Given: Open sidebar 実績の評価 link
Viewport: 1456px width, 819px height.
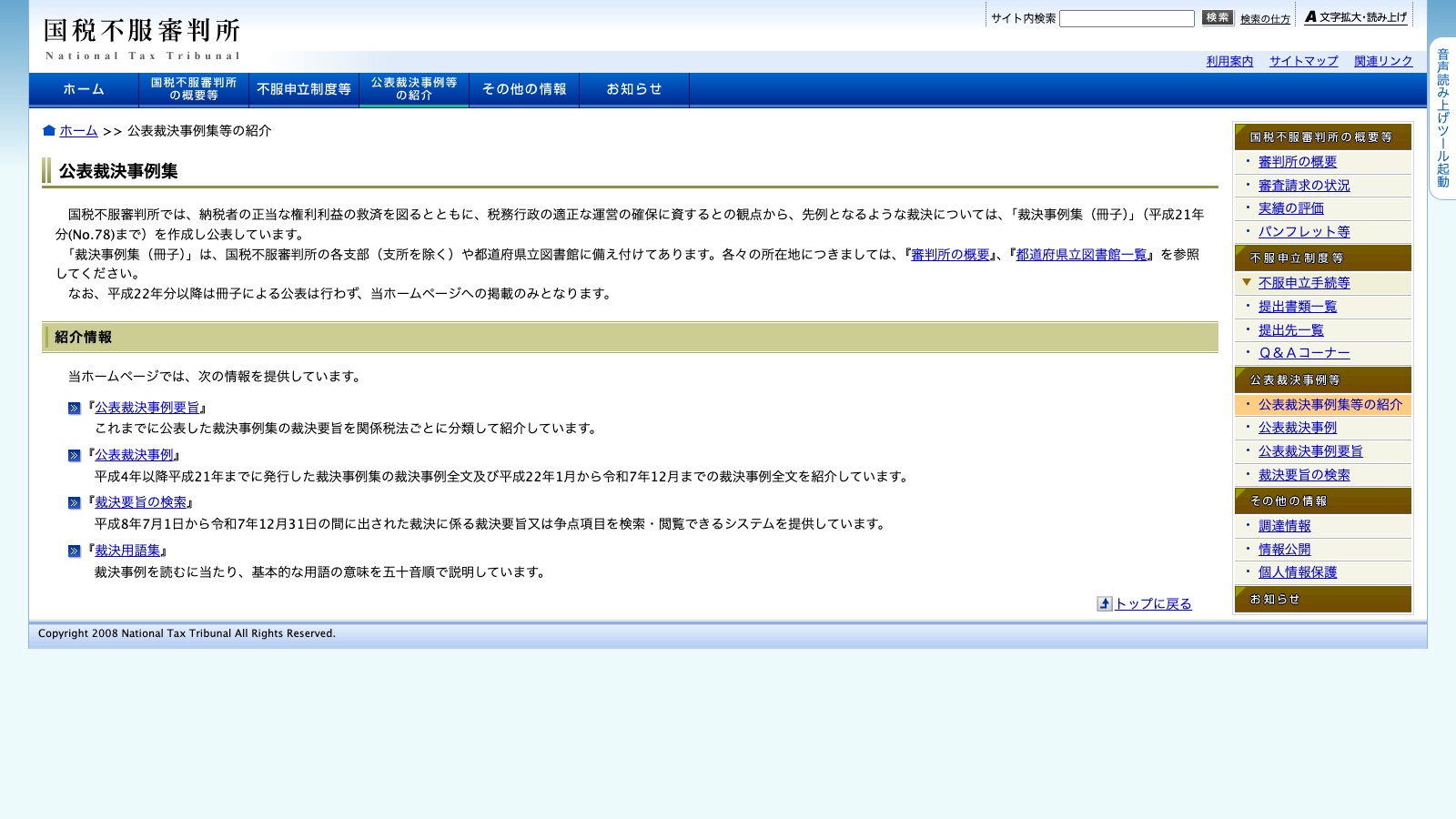Looking at the screenshot, I should point(1290,208).
